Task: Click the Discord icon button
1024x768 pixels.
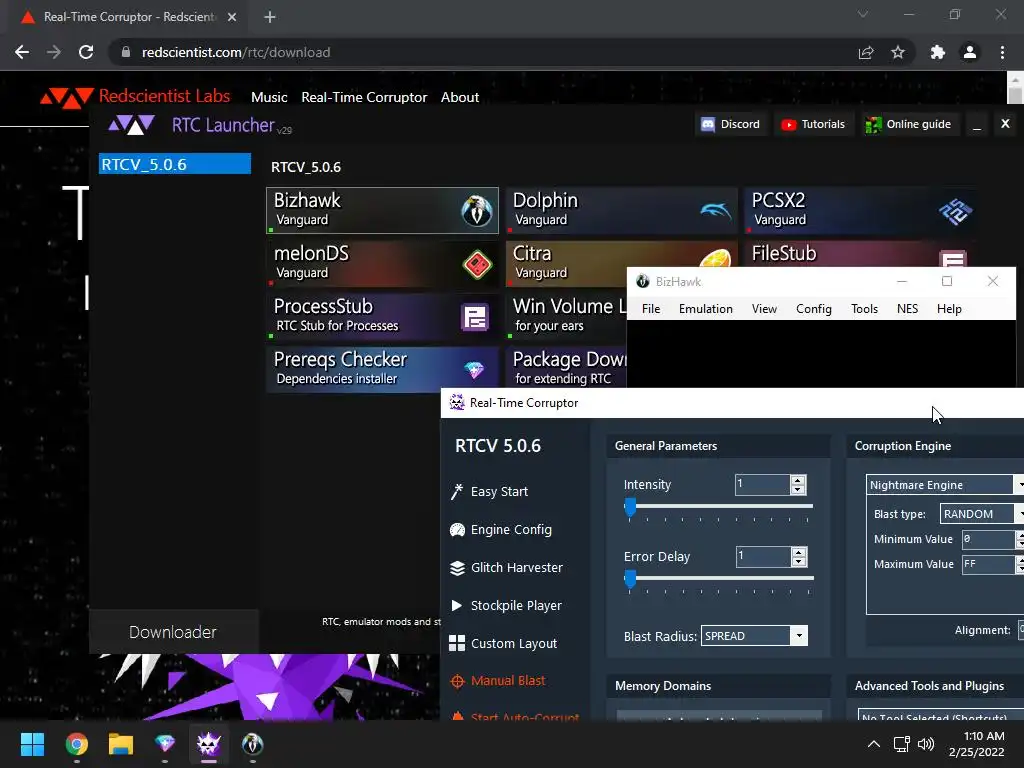Action: pyautogui.click(x=730, y=124)
